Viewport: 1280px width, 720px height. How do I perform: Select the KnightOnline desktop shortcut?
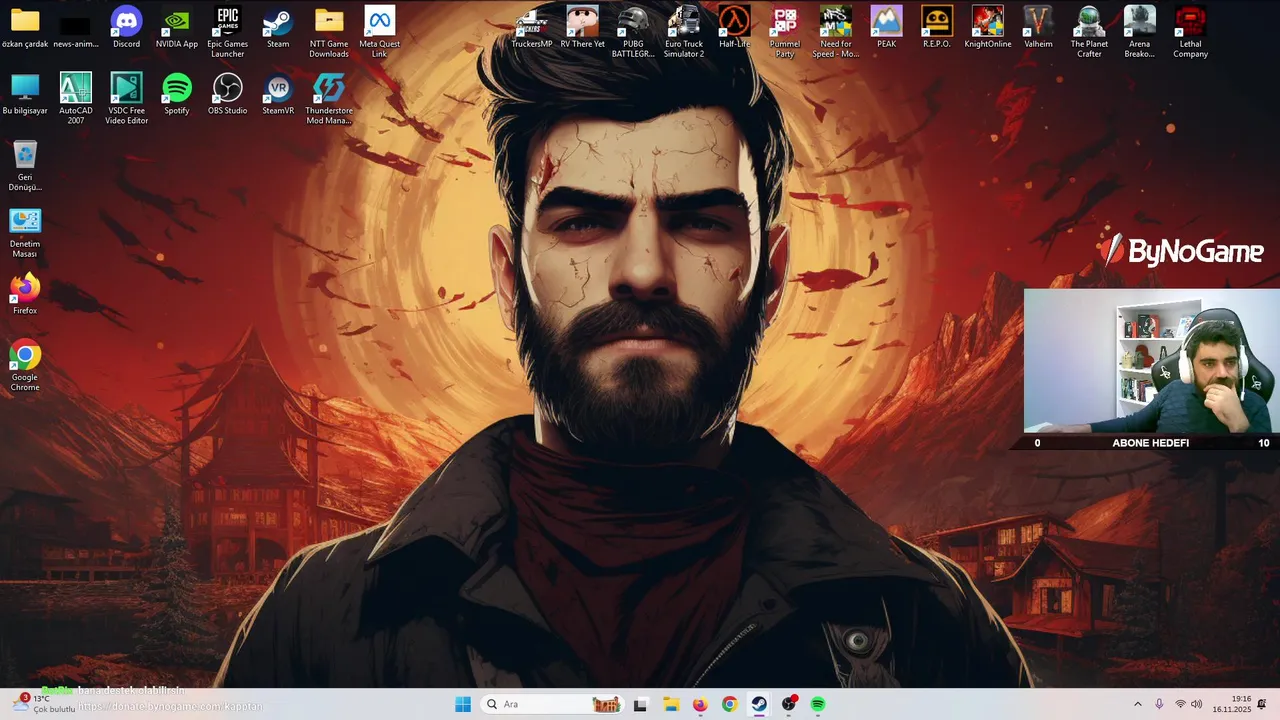988,28
